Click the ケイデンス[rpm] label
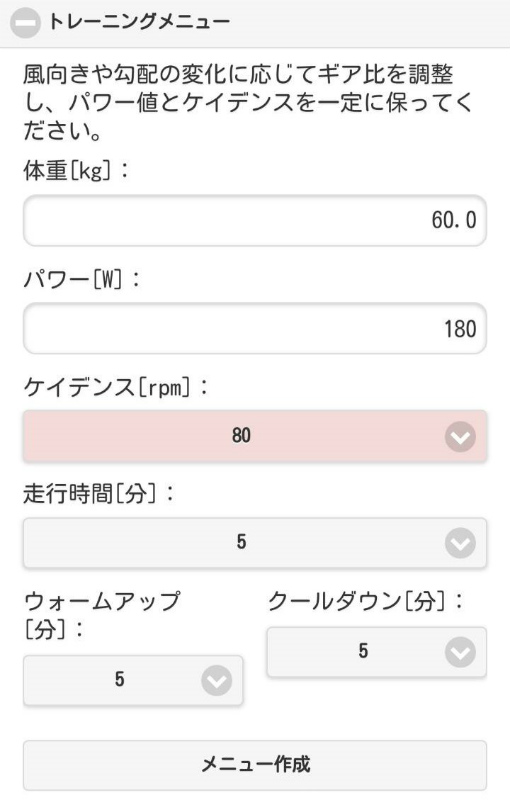The image size is (510, 800). coord(116,387)
